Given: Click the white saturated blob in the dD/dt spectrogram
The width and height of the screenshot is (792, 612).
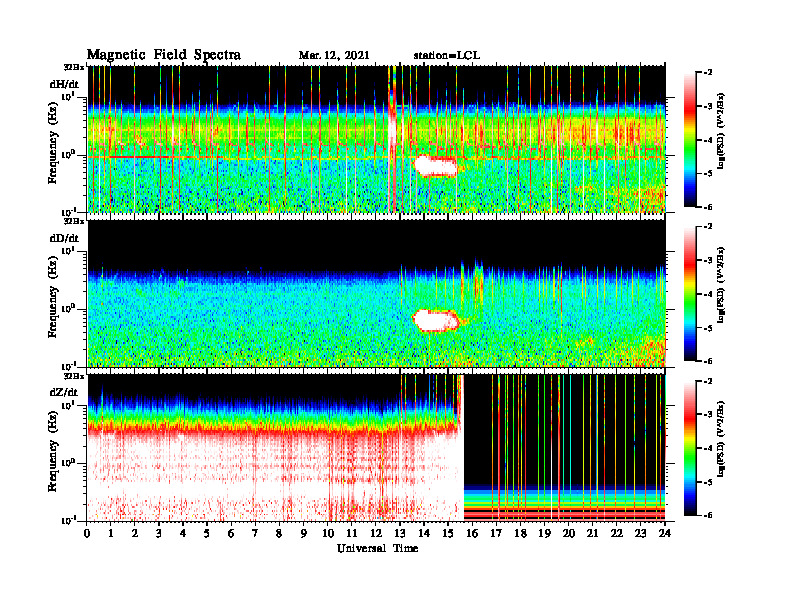Looking at the screenshot, I should (x=435, y=320).
